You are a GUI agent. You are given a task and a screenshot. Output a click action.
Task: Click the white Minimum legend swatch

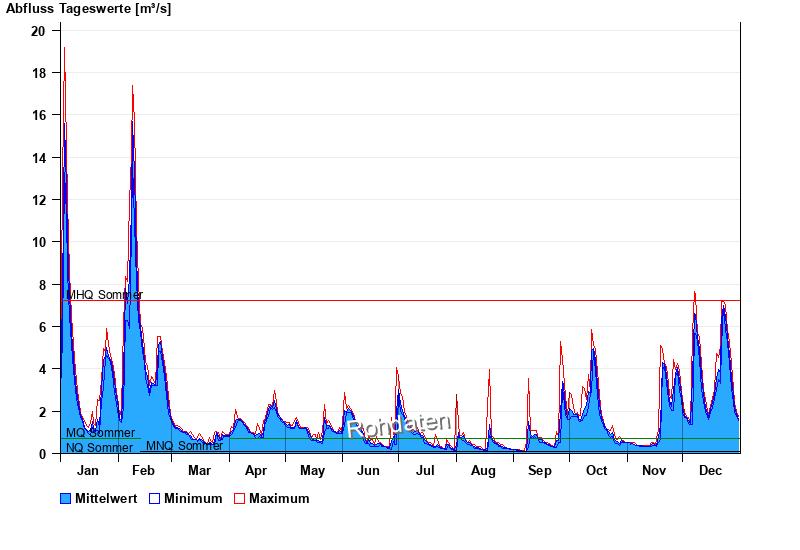pyautogui.click(x=155, y=499)
